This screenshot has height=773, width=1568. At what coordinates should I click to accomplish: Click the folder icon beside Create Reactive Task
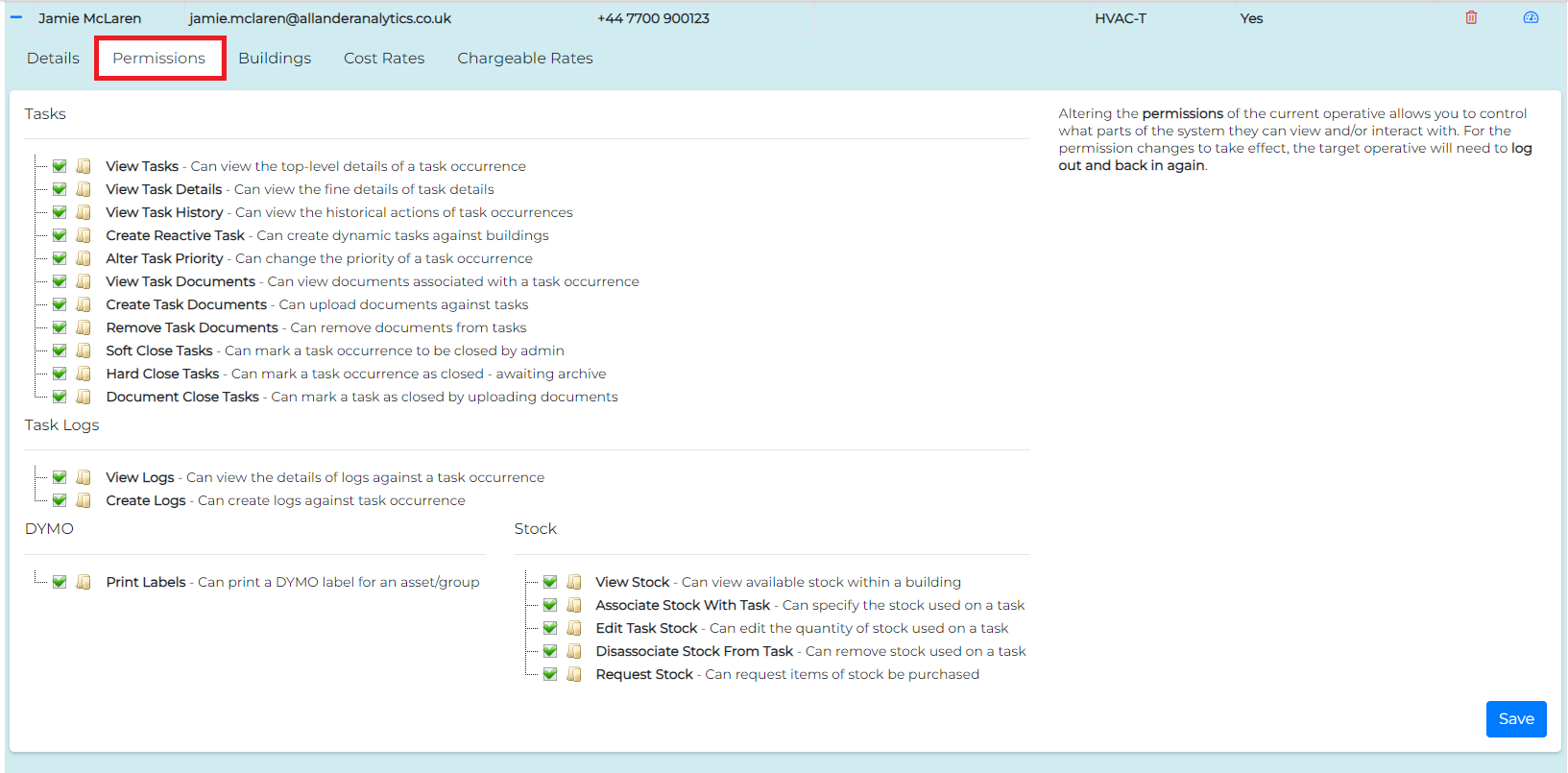tap(84, 235)
